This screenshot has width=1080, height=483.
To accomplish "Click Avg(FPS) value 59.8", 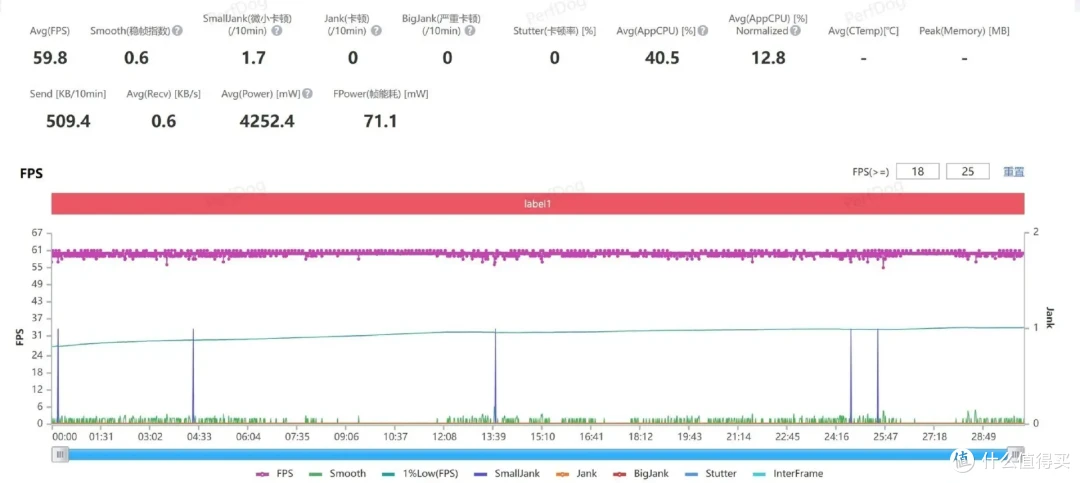I will pos(50,58).
